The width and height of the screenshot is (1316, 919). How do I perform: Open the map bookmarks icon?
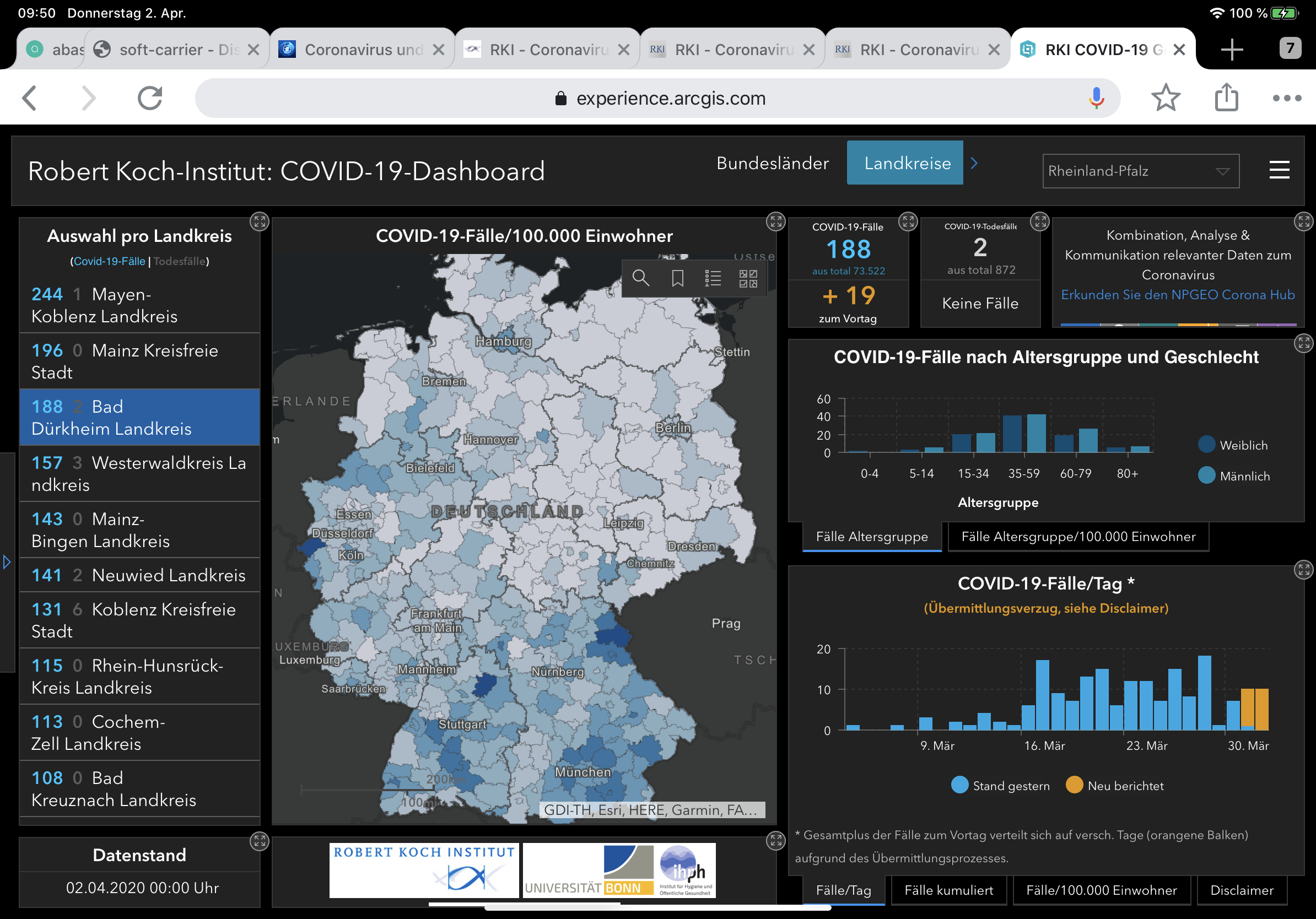[677, 278]
